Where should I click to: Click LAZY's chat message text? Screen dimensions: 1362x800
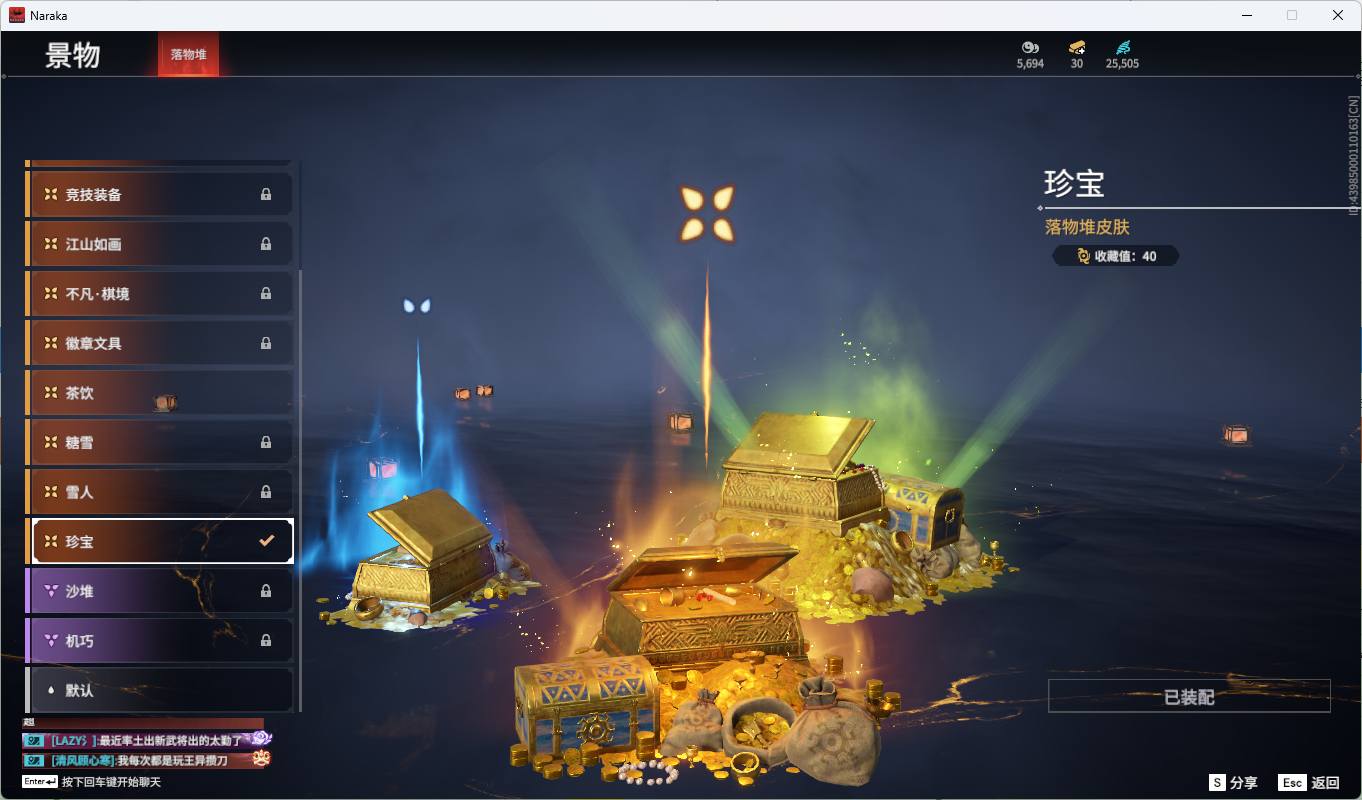pos(170,741)
